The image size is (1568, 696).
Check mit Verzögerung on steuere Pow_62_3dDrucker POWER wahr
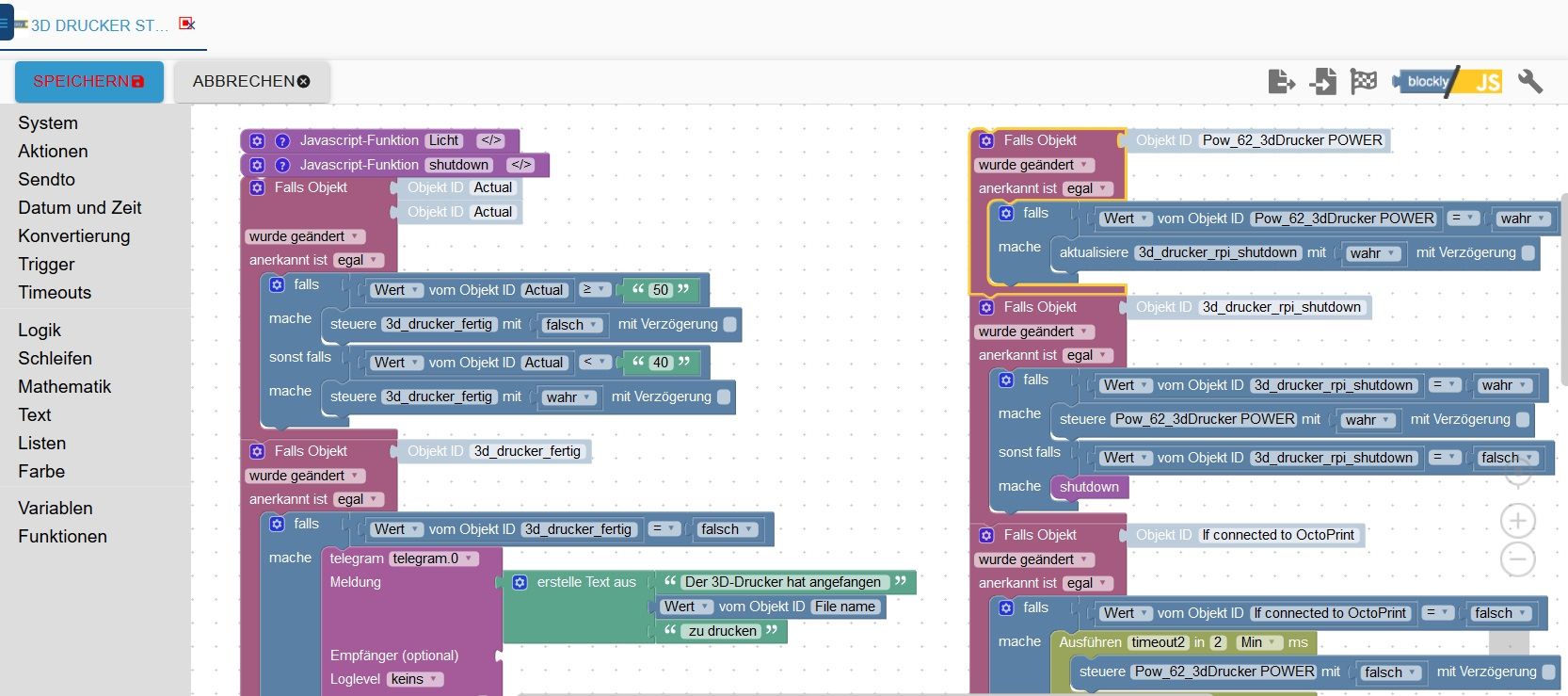tap(1523, 419)
